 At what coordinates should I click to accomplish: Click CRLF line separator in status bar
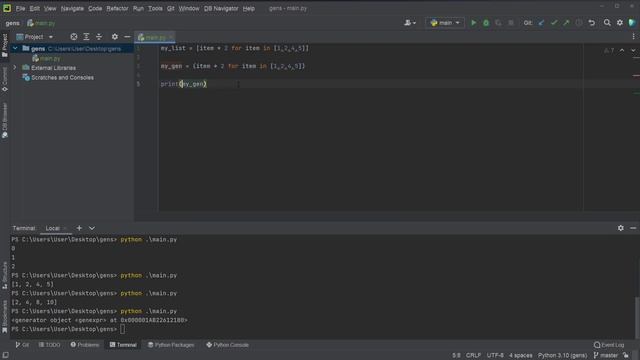pos(473,356)
